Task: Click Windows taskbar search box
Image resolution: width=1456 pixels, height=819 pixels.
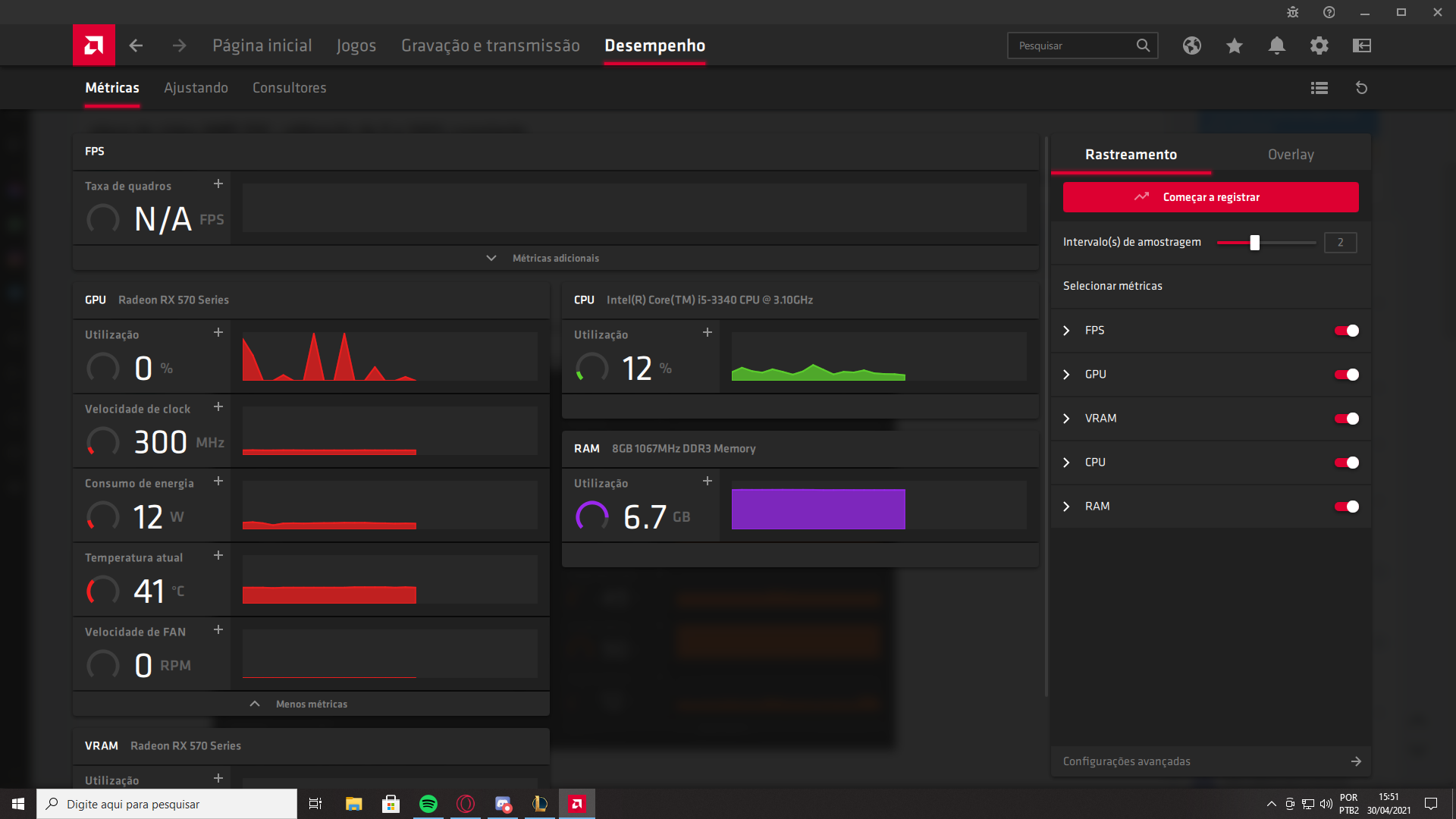Action: [x=167, y=804]
